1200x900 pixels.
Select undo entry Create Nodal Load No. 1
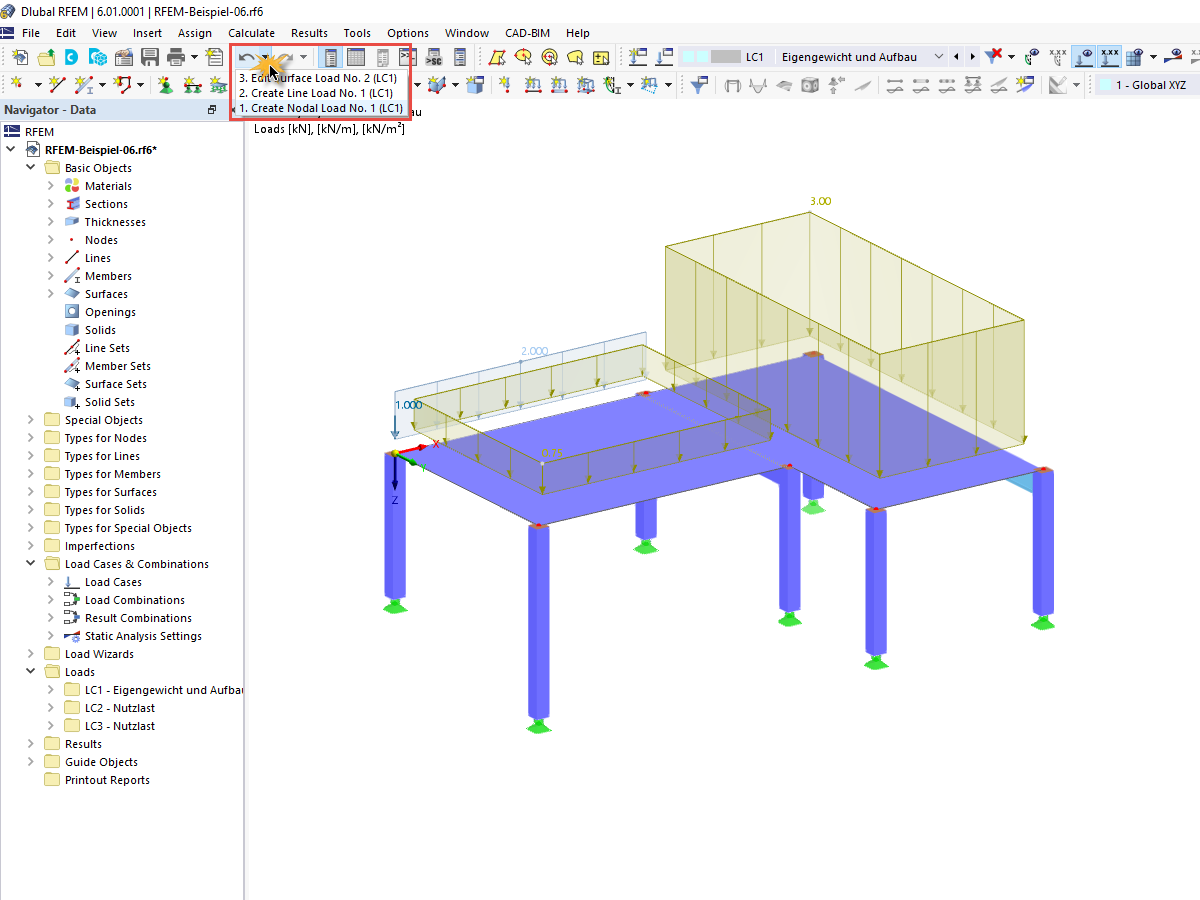(320, 108)
